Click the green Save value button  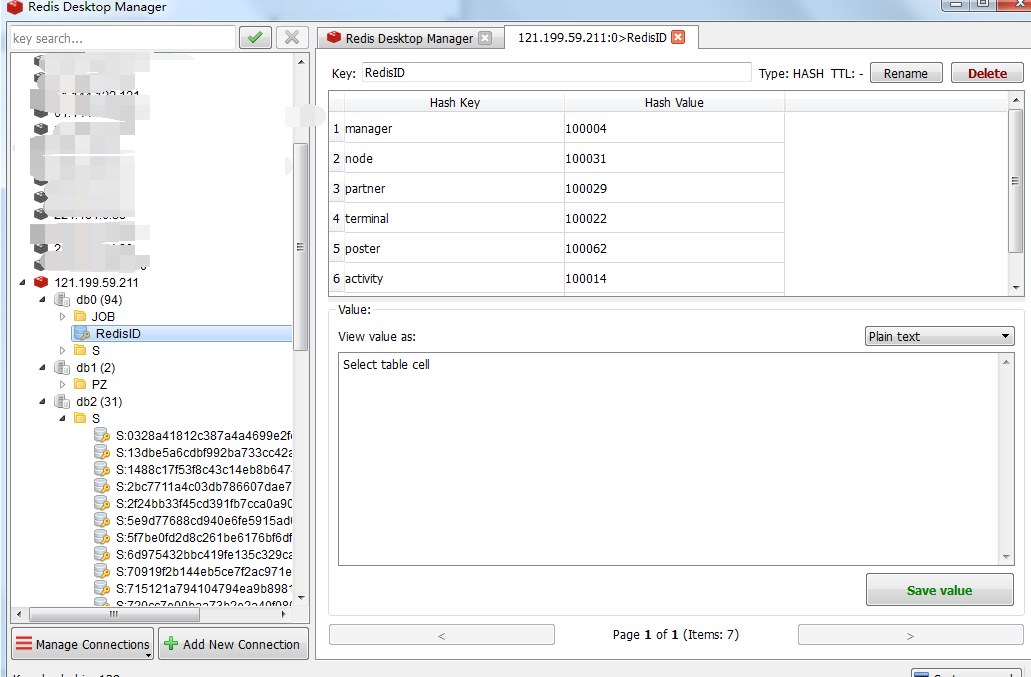click(940, 590)
